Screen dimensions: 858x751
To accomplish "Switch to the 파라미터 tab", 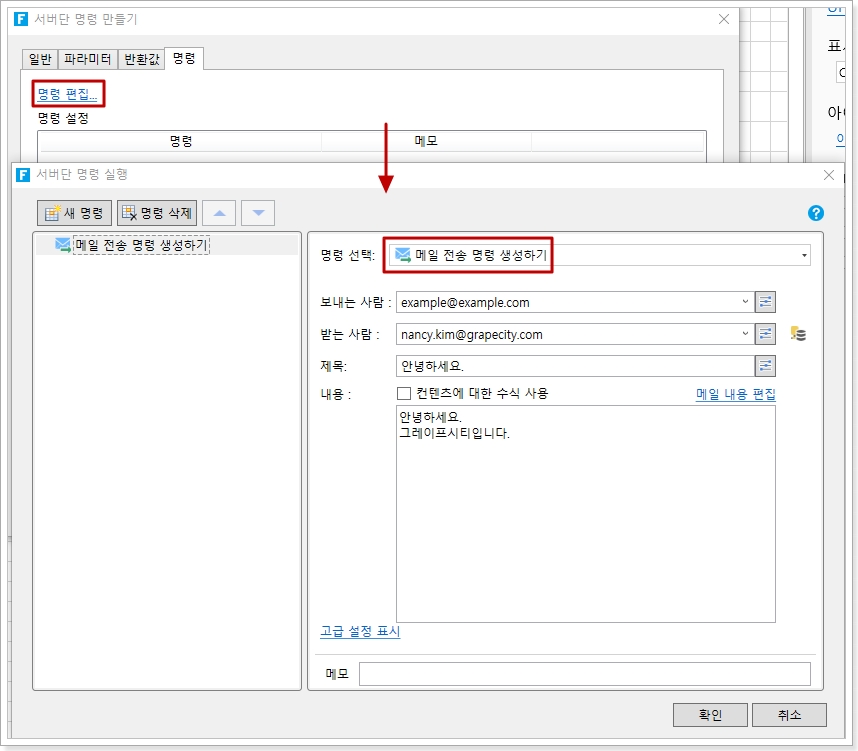I will [88, 59].
